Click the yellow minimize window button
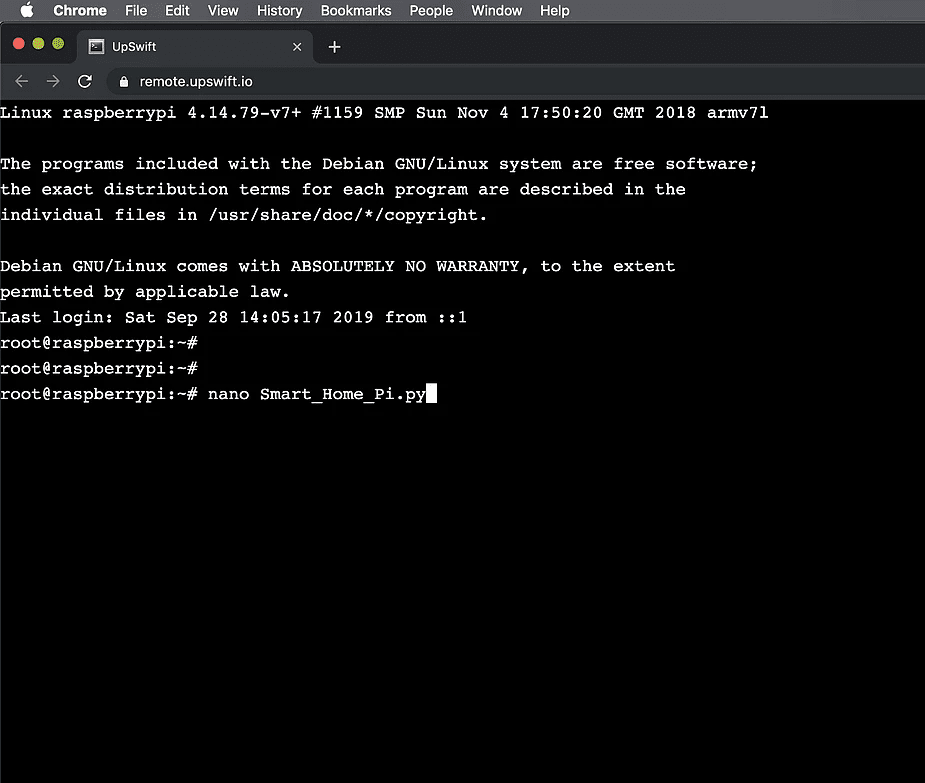This screenshot has width=925, height=783. [38, 44]
